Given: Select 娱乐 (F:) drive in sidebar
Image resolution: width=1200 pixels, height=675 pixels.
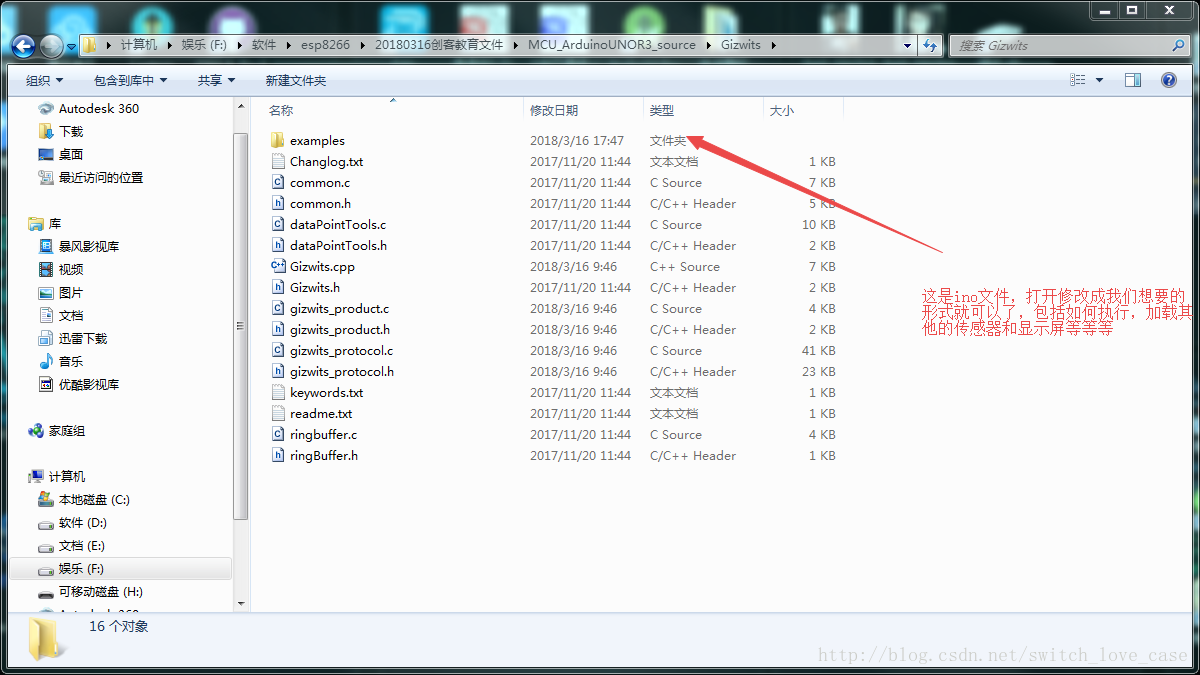Looking at the screenshot, I should click(71, 568).
